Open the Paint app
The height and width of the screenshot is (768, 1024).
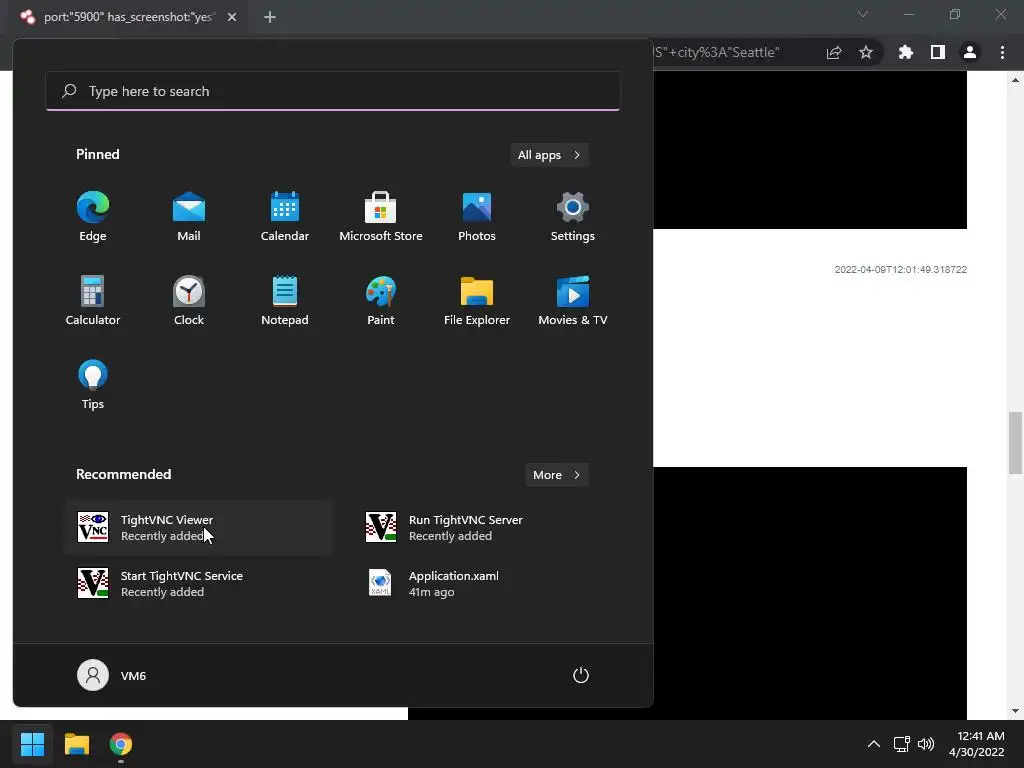381,301
